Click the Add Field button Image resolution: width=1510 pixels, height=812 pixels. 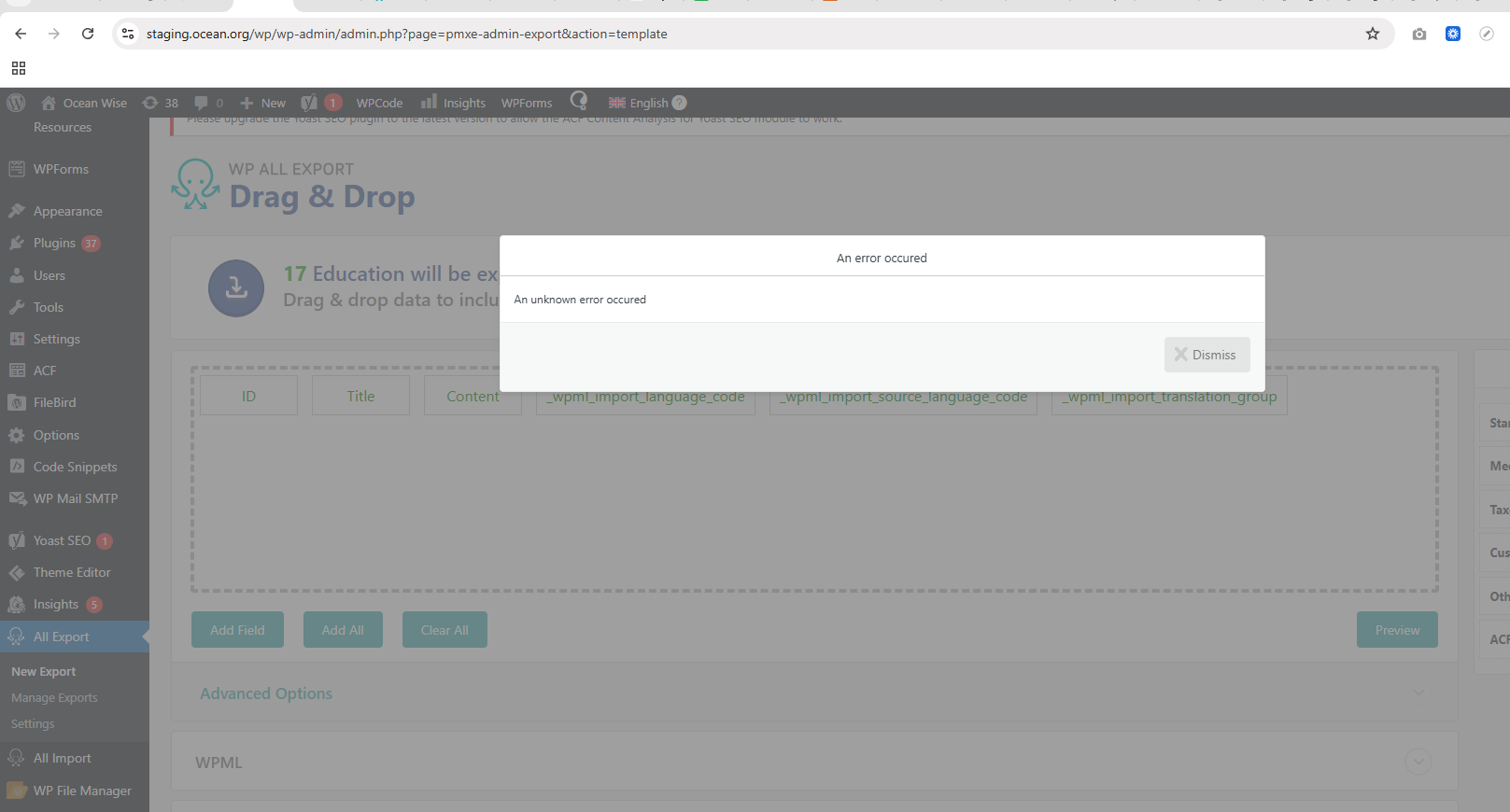click(x=237, y=630)
